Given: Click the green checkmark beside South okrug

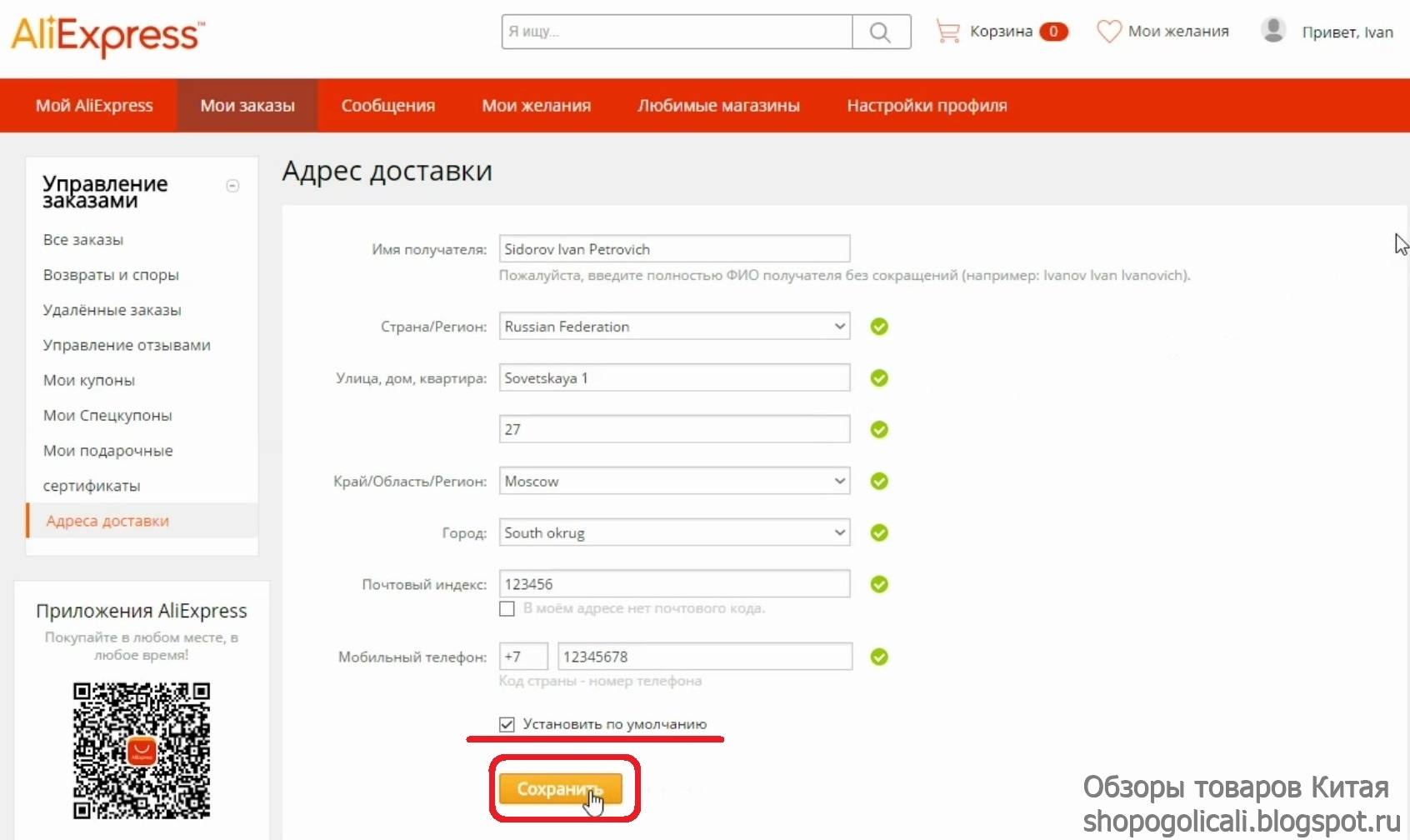Looking at the screenshot, I should click(x=879, y=532).
